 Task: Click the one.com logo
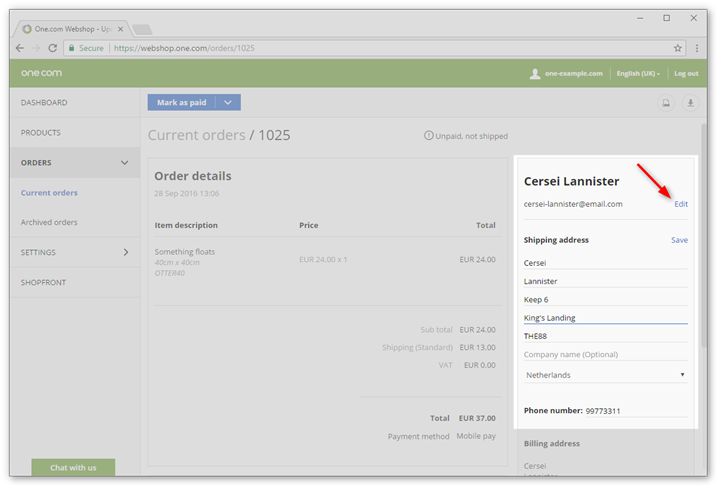coord(41,73)
